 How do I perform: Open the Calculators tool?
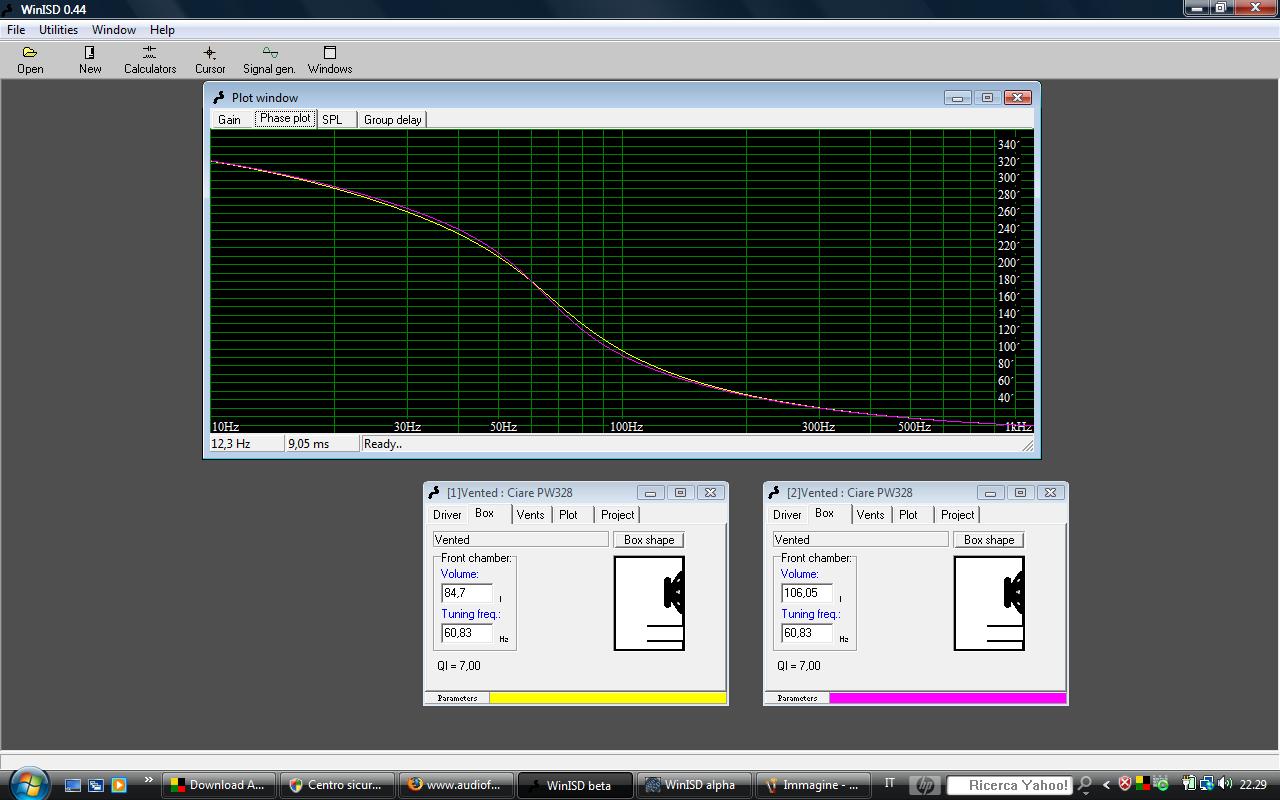150,59
